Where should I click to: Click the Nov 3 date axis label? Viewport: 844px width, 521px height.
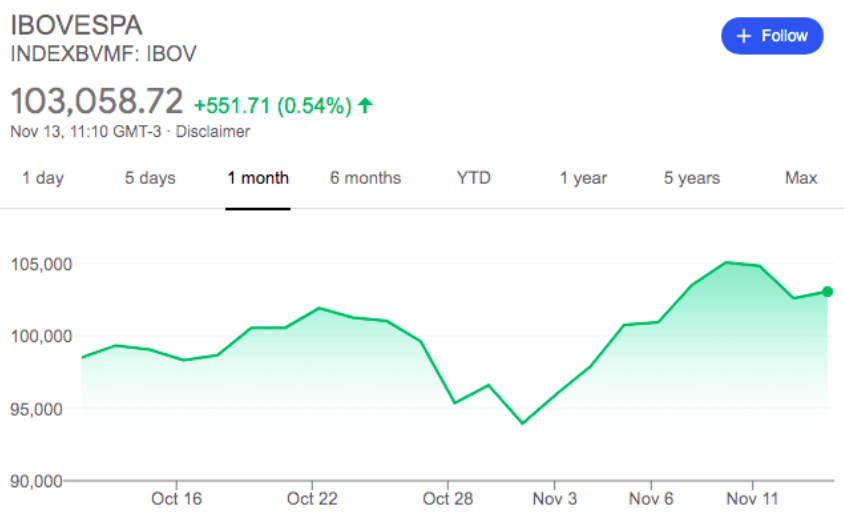pyautogui.click(x=555, y=498)
